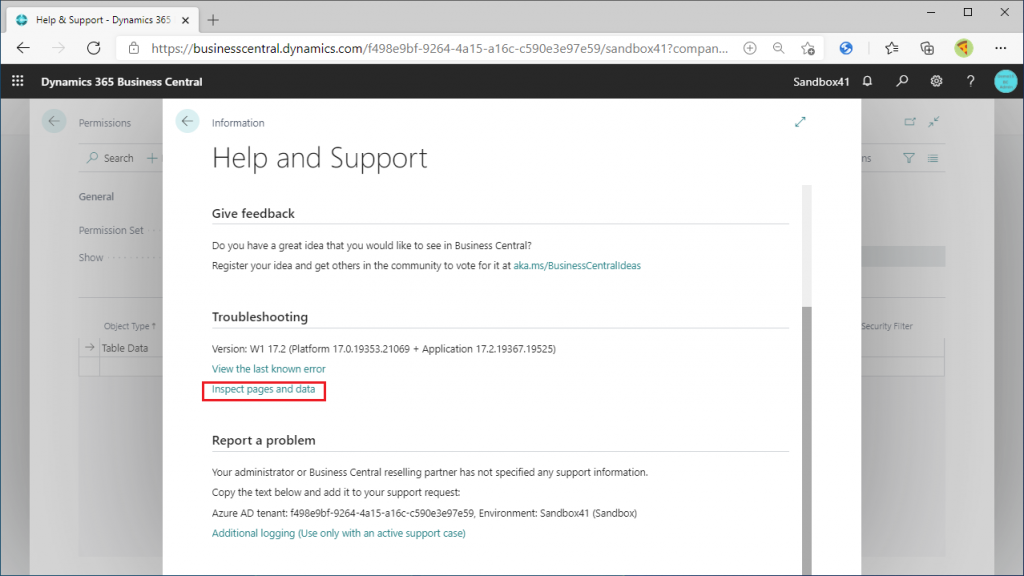The image size is (1024, 576).
Task: Go back in the browser
Action: point(24,48)
